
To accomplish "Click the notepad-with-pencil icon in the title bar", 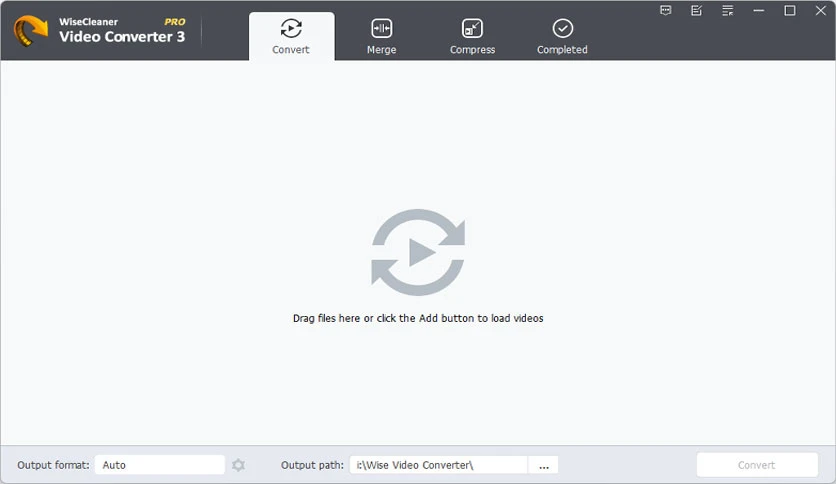I will pyautogui.click(x=696, y=11).
